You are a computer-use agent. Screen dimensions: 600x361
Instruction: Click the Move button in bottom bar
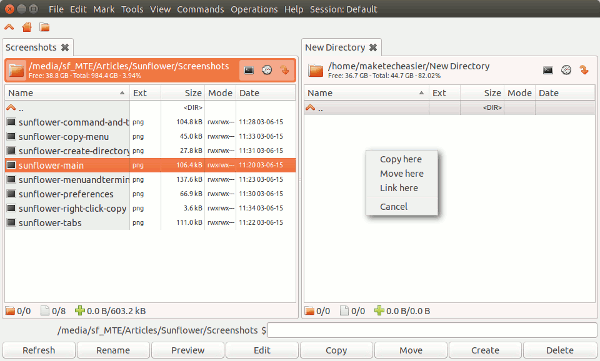(411, 350)
